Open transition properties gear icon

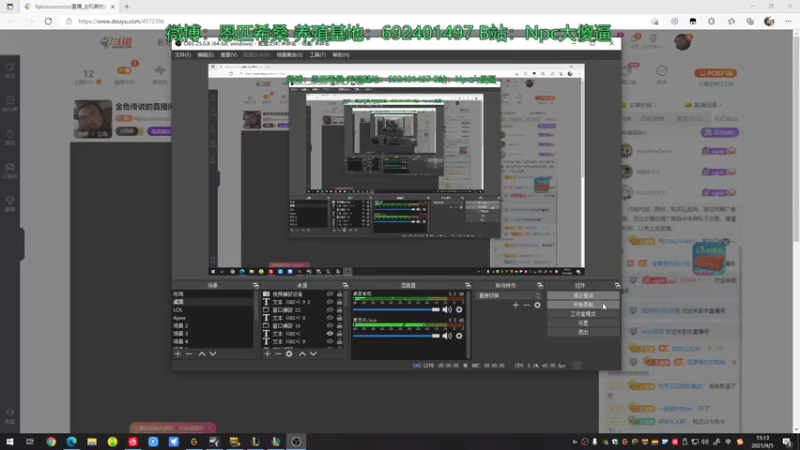[537, 305]
